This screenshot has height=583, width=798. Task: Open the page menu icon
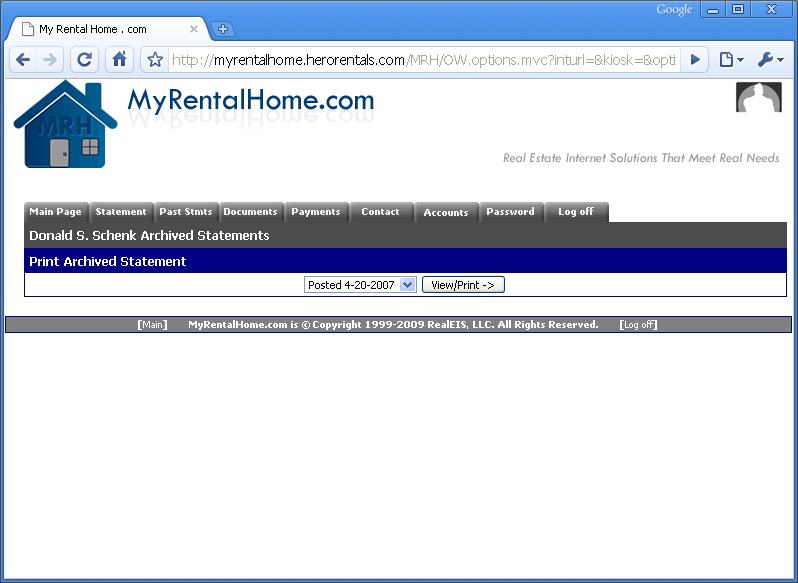tap(731, 60)
